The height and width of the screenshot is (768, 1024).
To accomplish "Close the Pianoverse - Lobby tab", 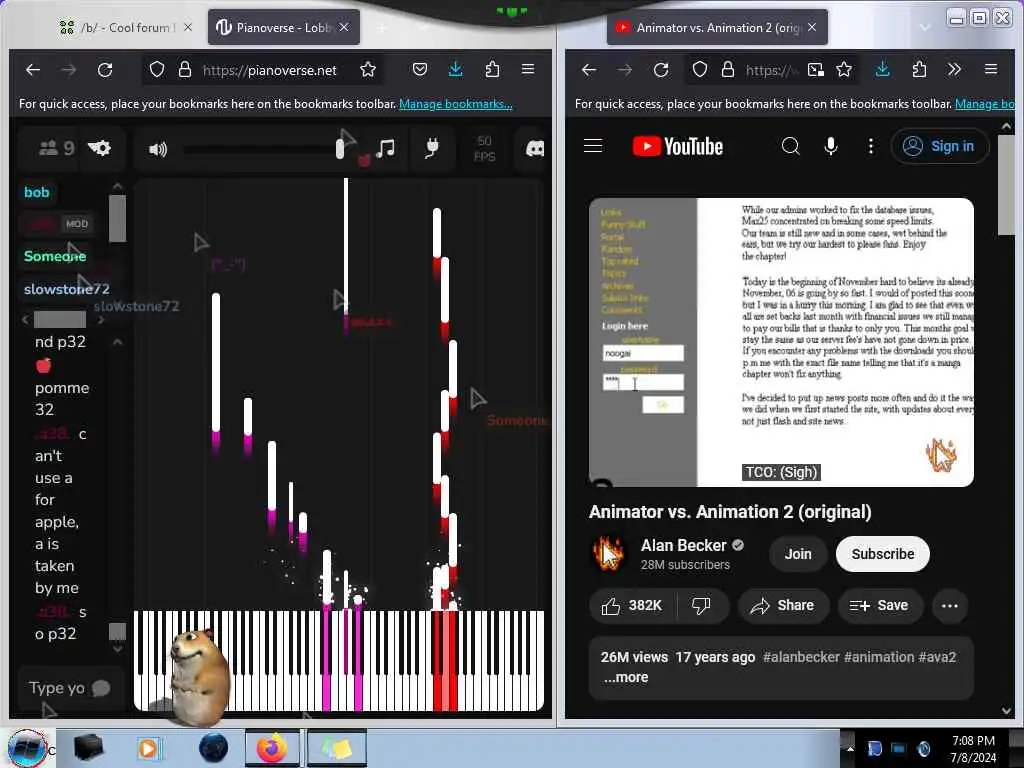I will (x=344, y=27).
